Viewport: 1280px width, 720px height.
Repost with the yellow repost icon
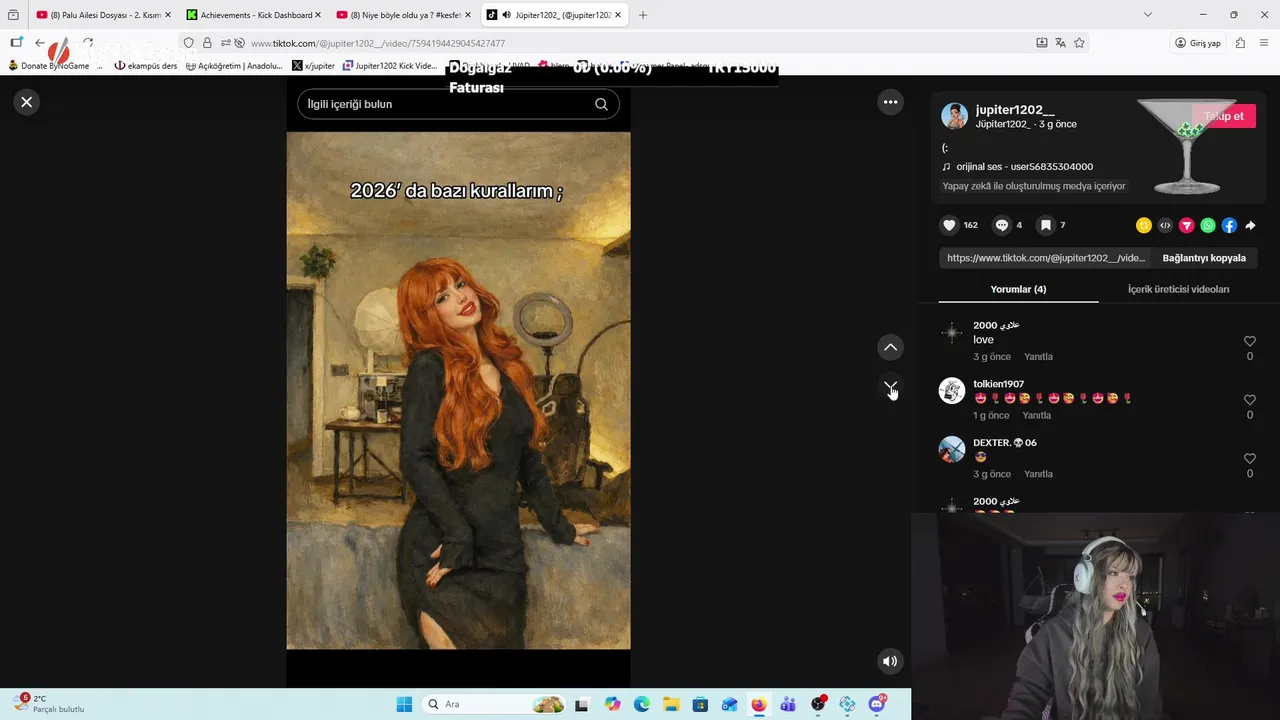[1143, 225]
